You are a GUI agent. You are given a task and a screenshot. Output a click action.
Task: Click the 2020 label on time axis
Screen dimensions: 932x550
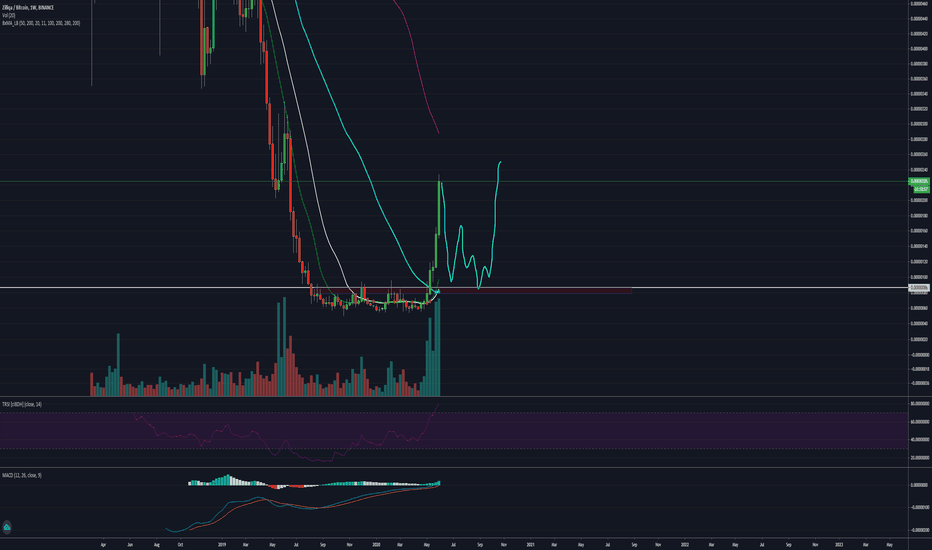coord(376,545)
